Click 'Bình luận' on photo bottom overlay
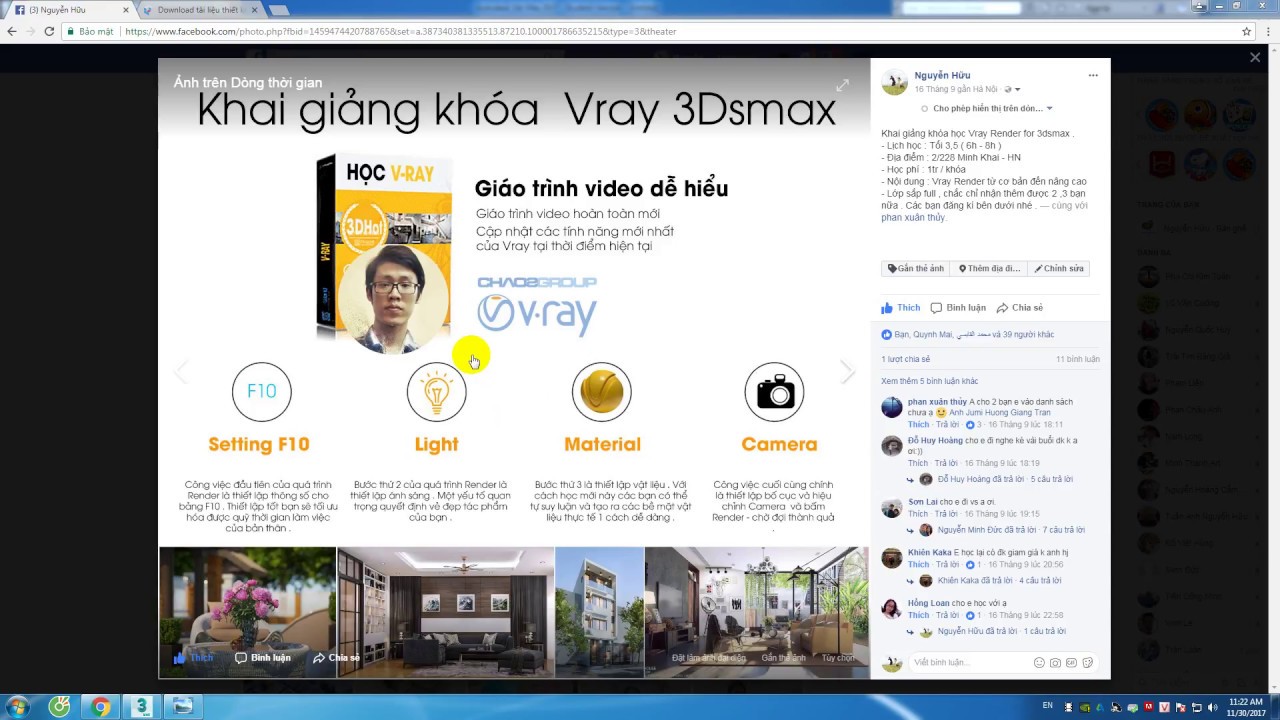 pyautogui.click(x=263, y=658)
